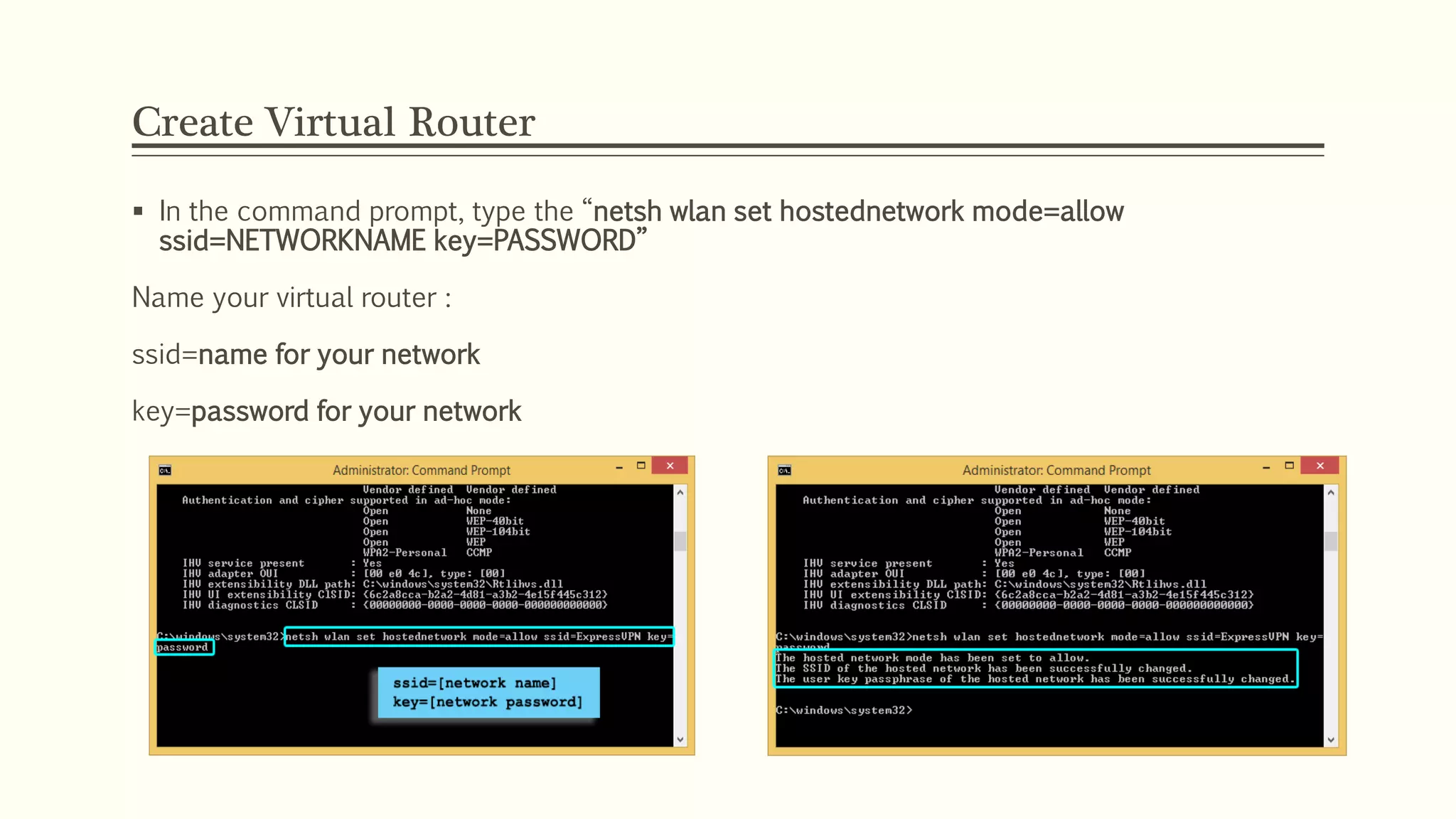Screen dimensions: 1456x819
Task: Click 'WPA2-Personal CCMP' row in left window
Action: pos(427,552)
